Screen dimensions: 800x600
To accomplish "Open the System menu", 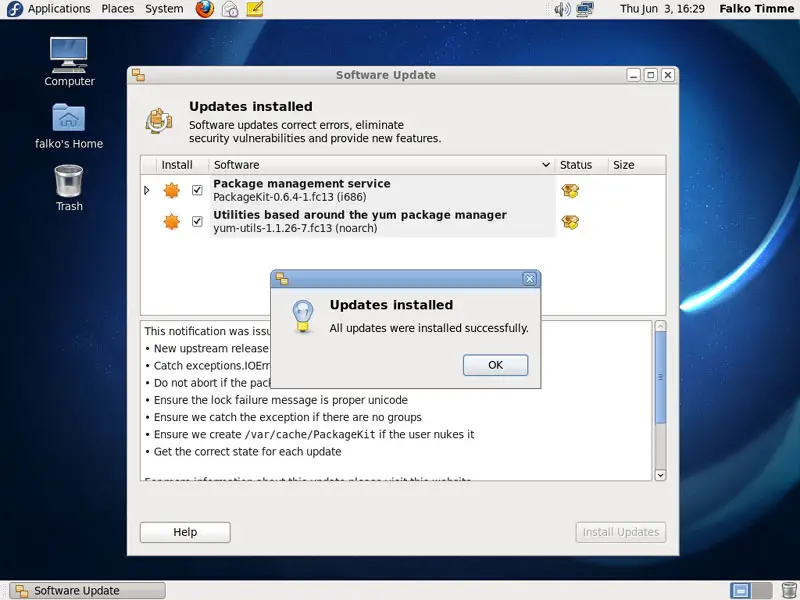I will tap(164, 9).
